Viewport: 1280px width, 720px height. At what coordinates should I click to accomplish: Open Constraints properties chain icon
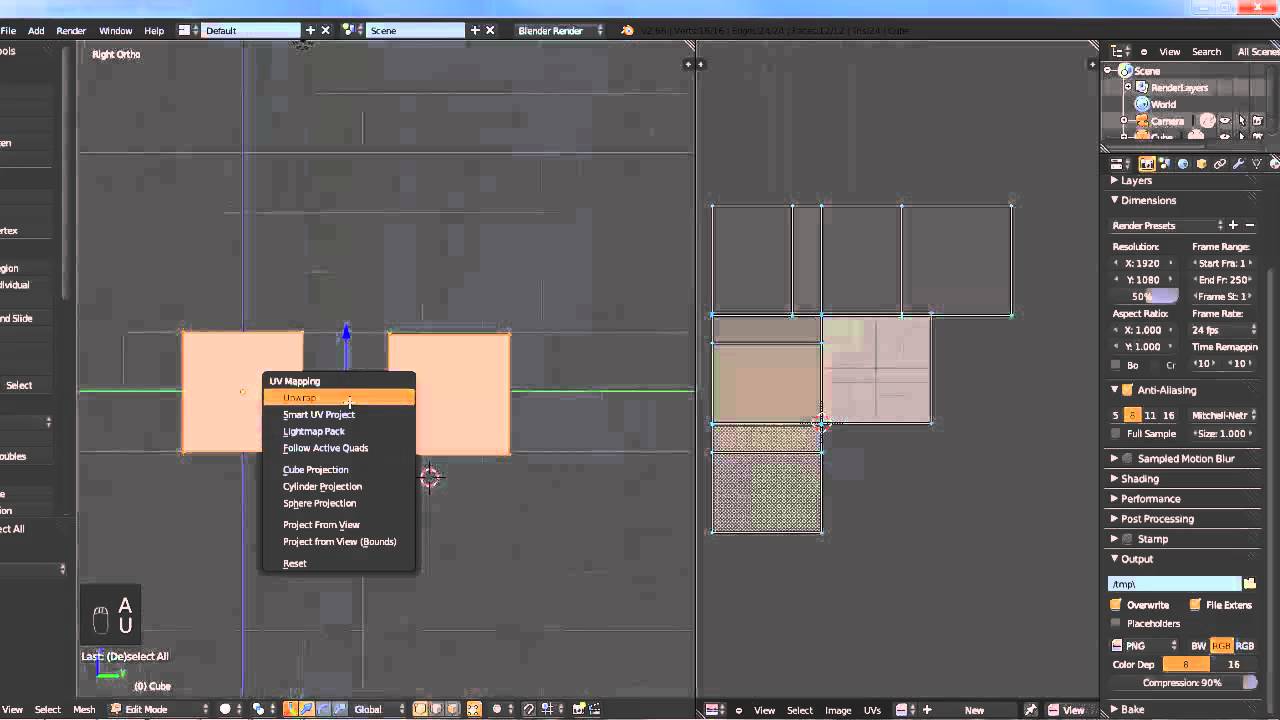pyautogui.click(x=1219, y=164)
